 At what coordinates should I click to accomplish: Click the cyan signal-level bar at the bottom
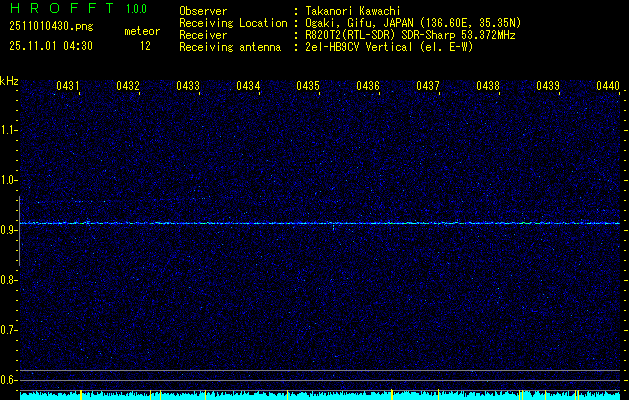320,396
